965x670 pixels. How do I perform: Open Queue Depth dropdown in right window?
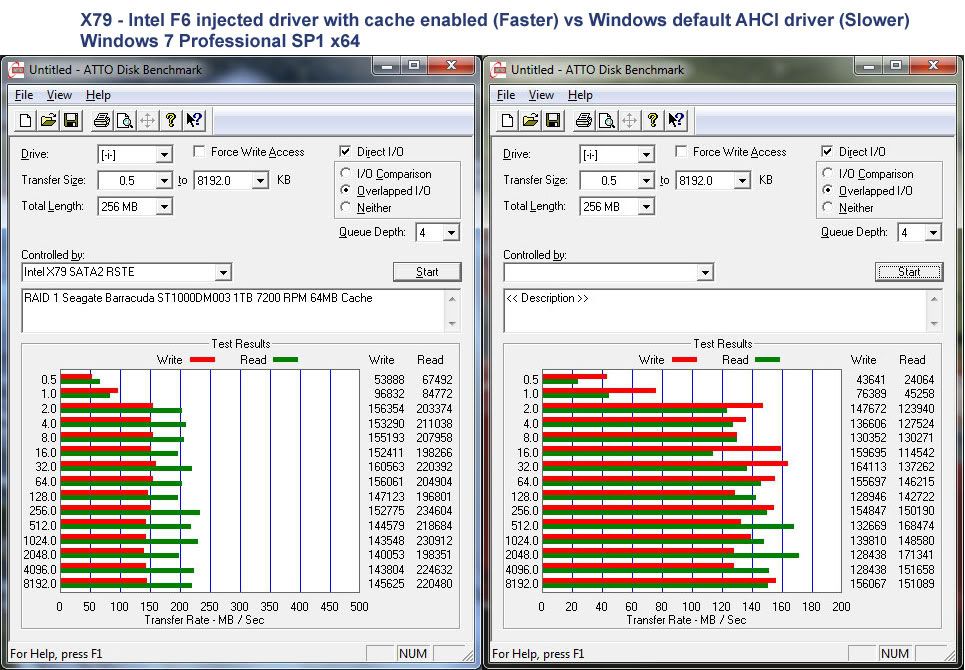933,233
